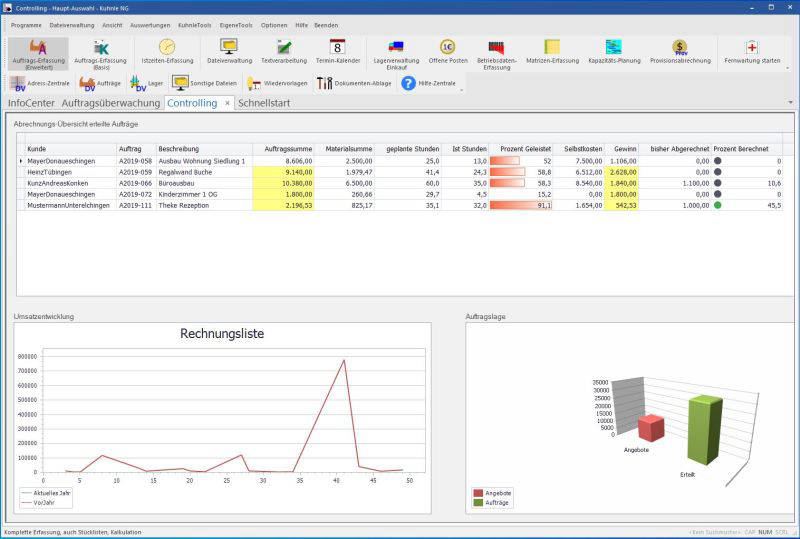Viewport: 800px width, 539px height.
Task: Expand the second toolbar overflow arrow
Action: coord(461,90)
